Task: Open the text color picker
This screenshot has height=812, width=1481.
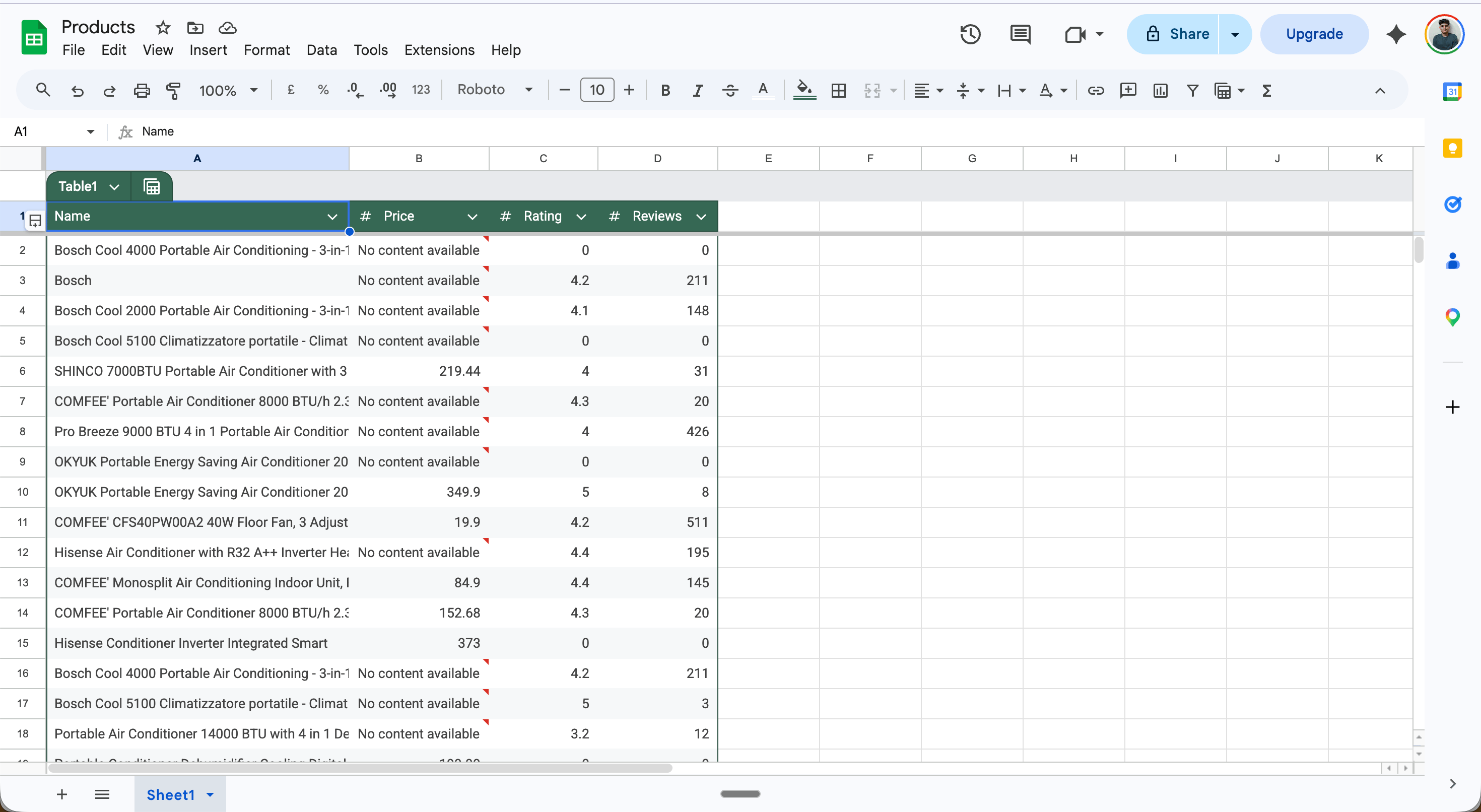Action: [x=763, y=90]
